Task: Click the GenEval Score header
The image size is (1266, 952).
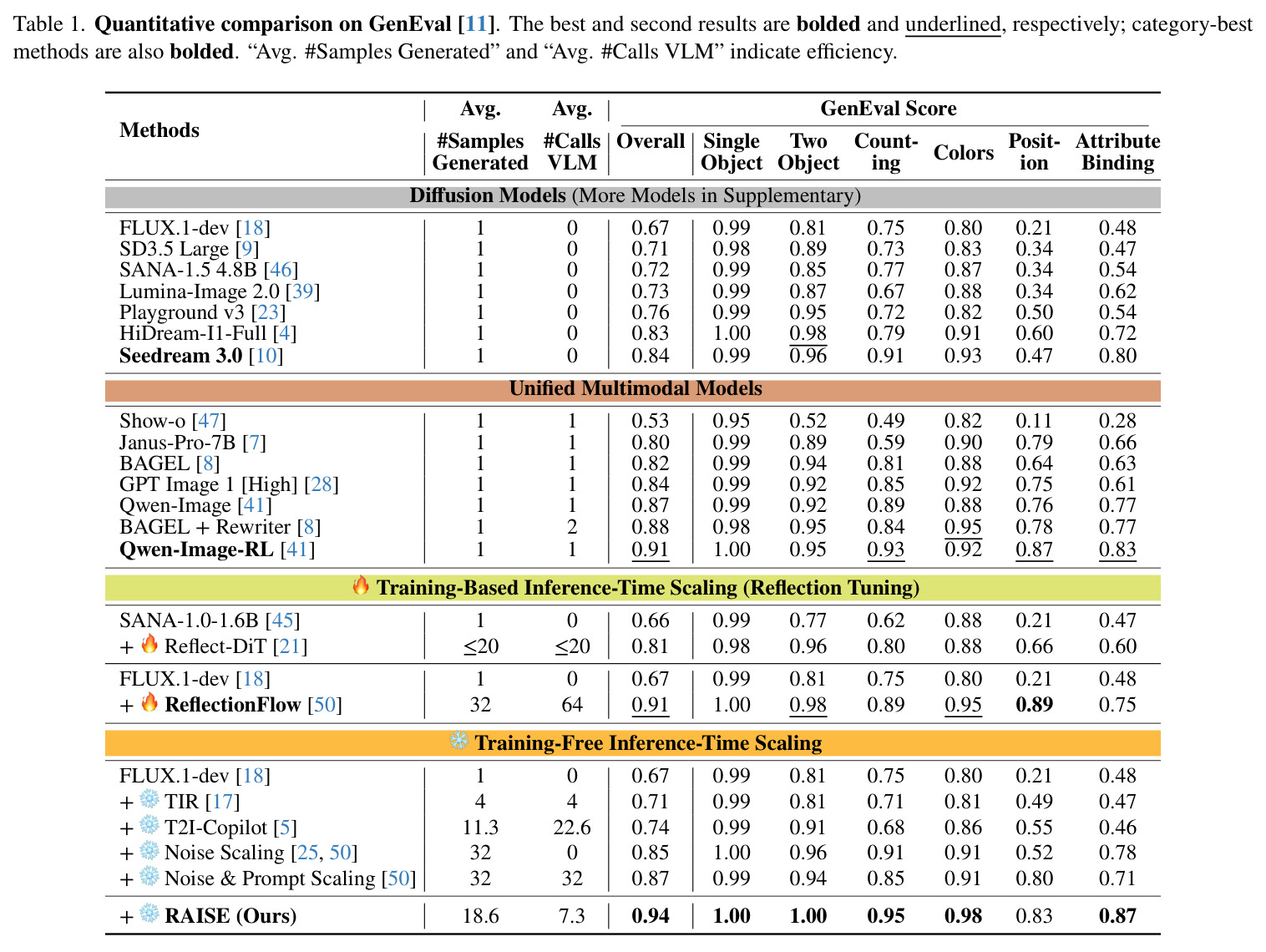Action: [x=889, y=109]
